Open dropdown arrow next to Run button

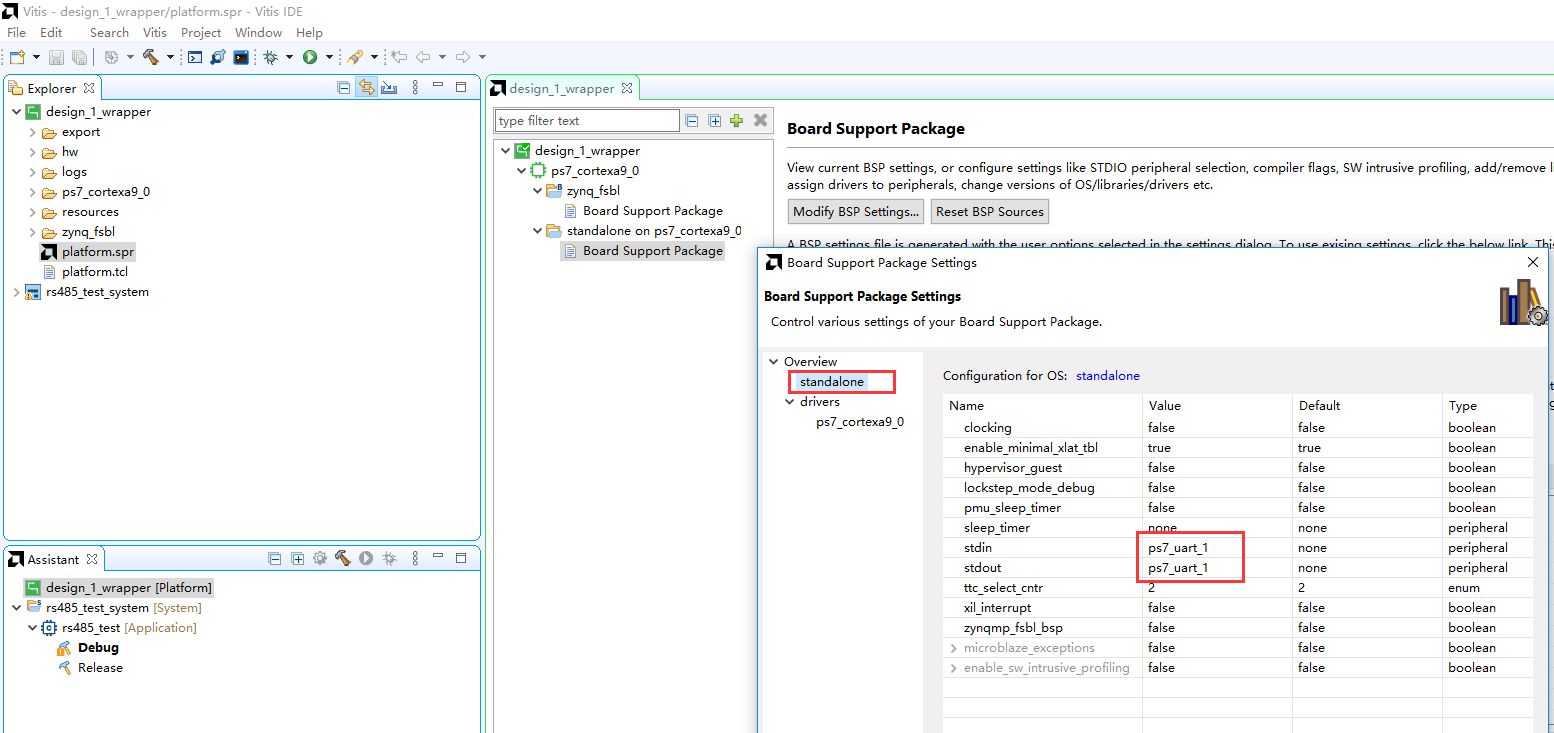[329, 58]
